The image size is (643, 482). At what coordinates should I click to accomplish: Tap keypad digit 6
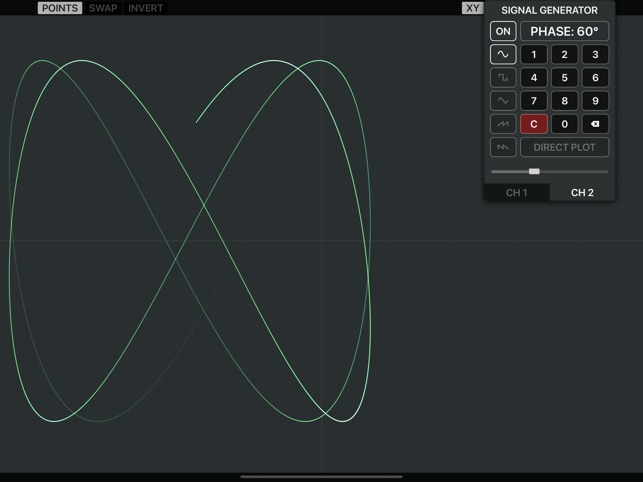(595, 78)
